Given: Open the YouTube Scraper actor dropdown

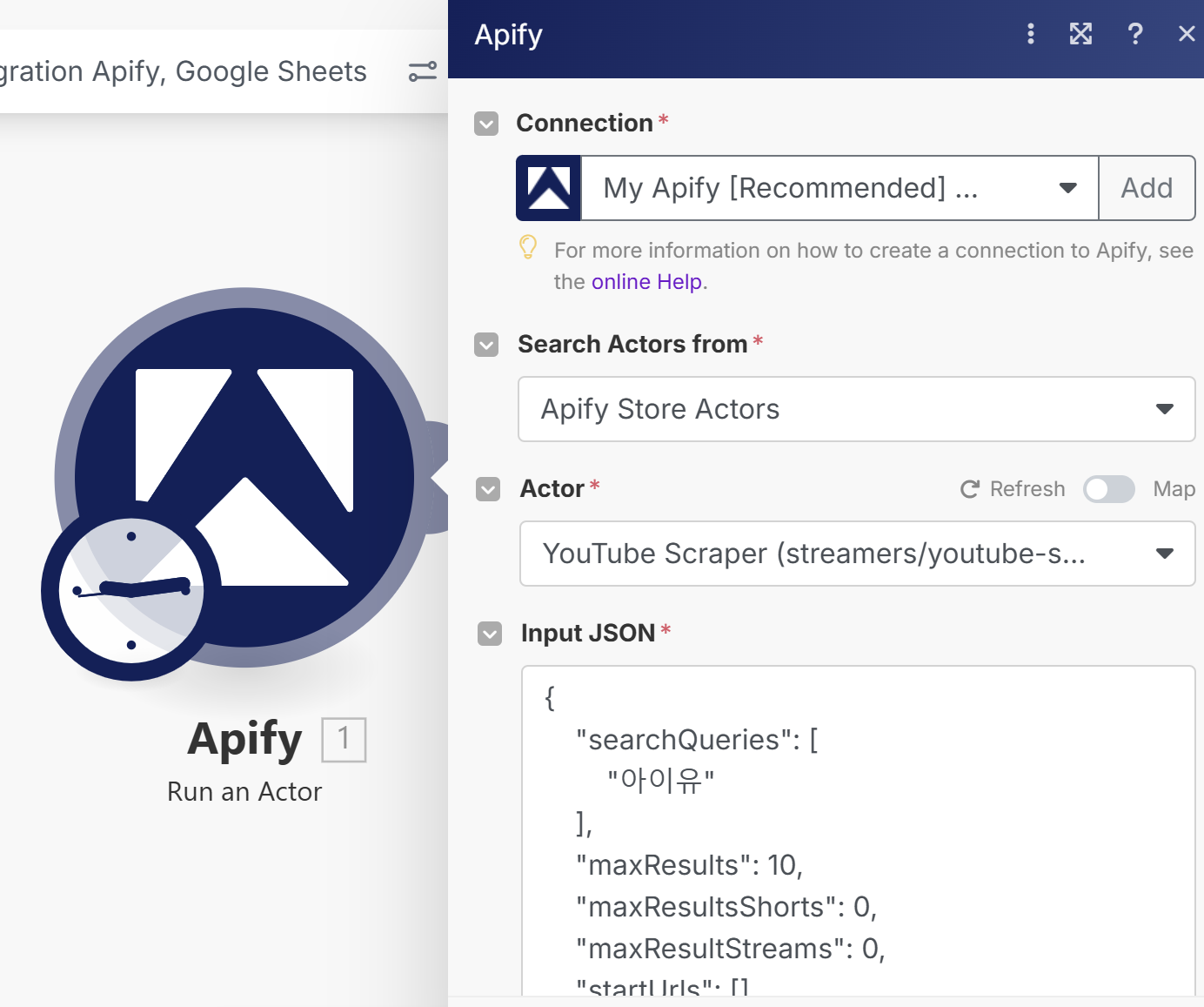Looking at the screenshot, I should pos(858,554).
